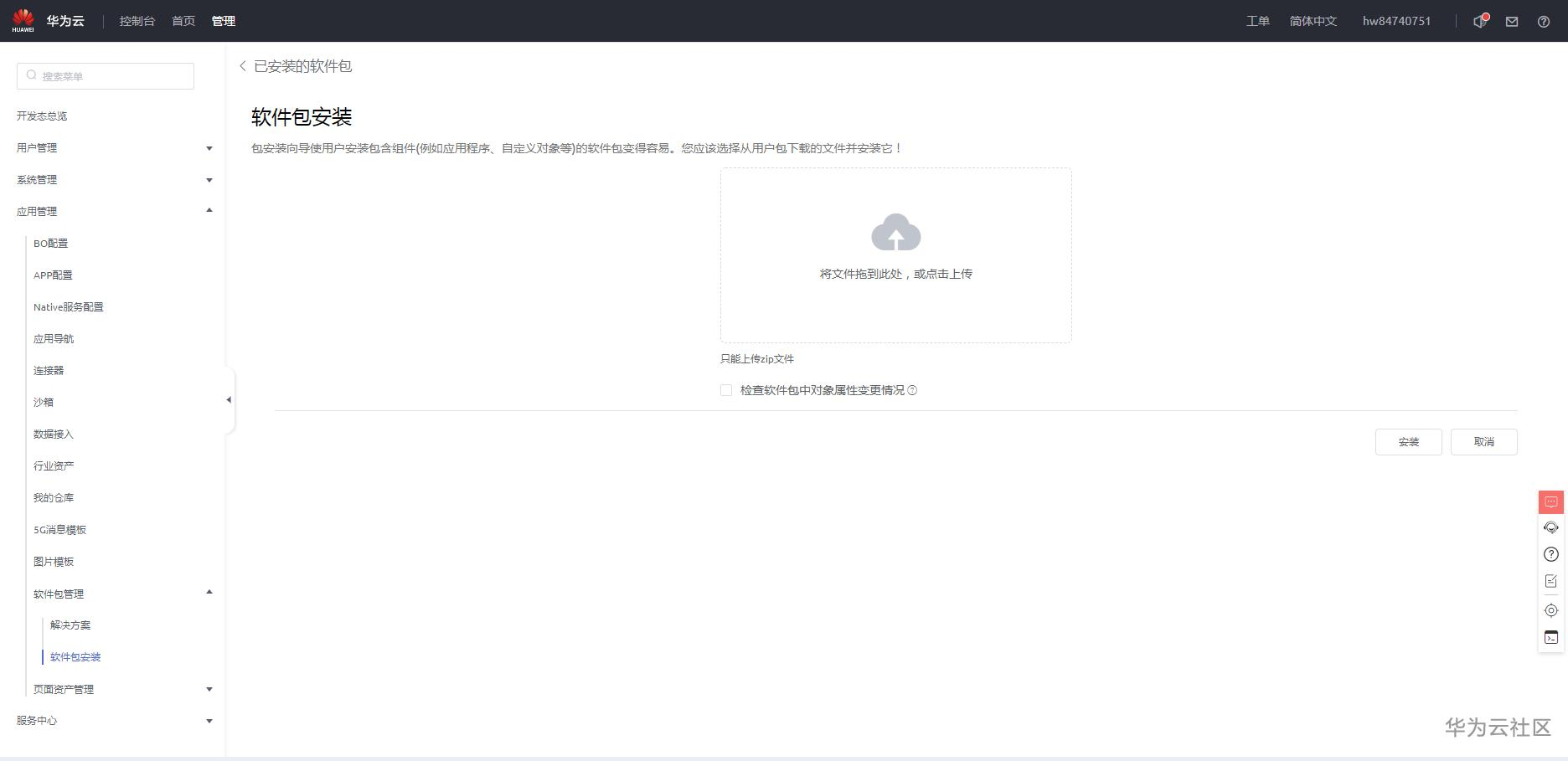Open the floating edit note icon

click(x=1551, y=581)
